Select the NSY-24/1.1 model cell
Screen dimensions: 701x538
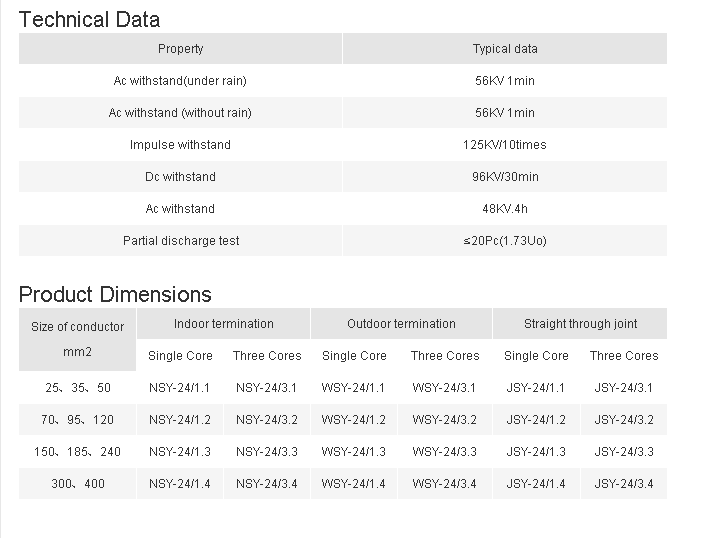[x=180, y=388]
